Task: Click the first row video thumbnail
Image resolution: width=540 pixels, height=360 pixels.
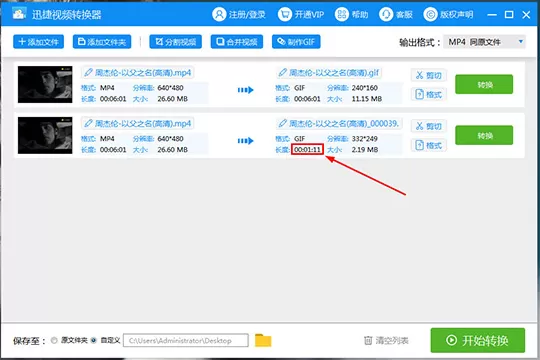Action: tap(45, 84)
